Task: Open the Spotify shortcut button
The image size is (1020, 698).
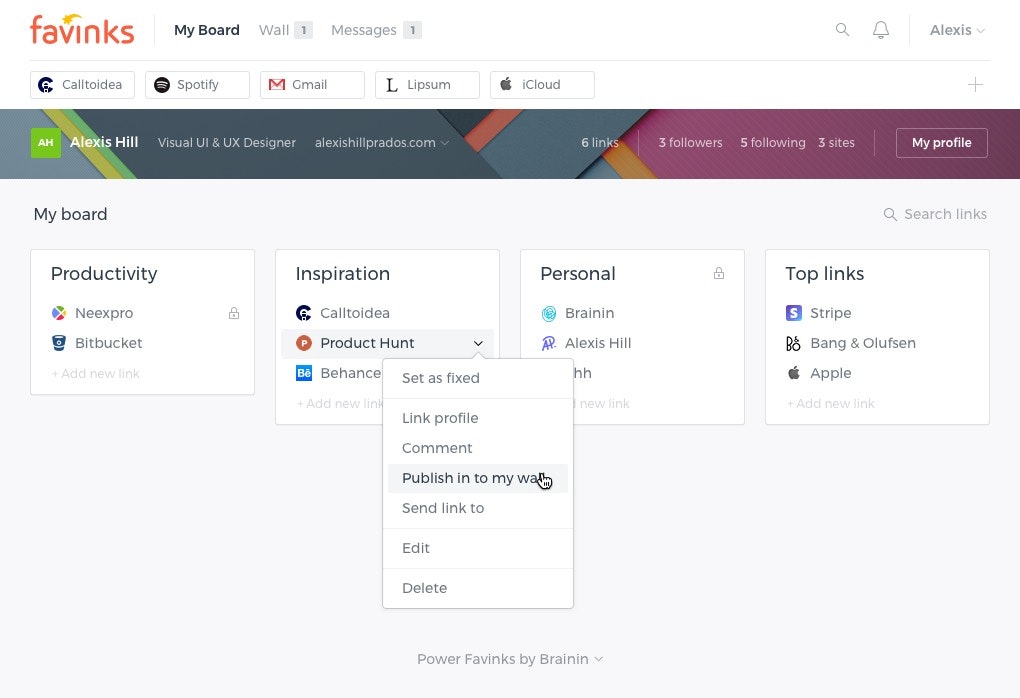Action: point(197,85)
